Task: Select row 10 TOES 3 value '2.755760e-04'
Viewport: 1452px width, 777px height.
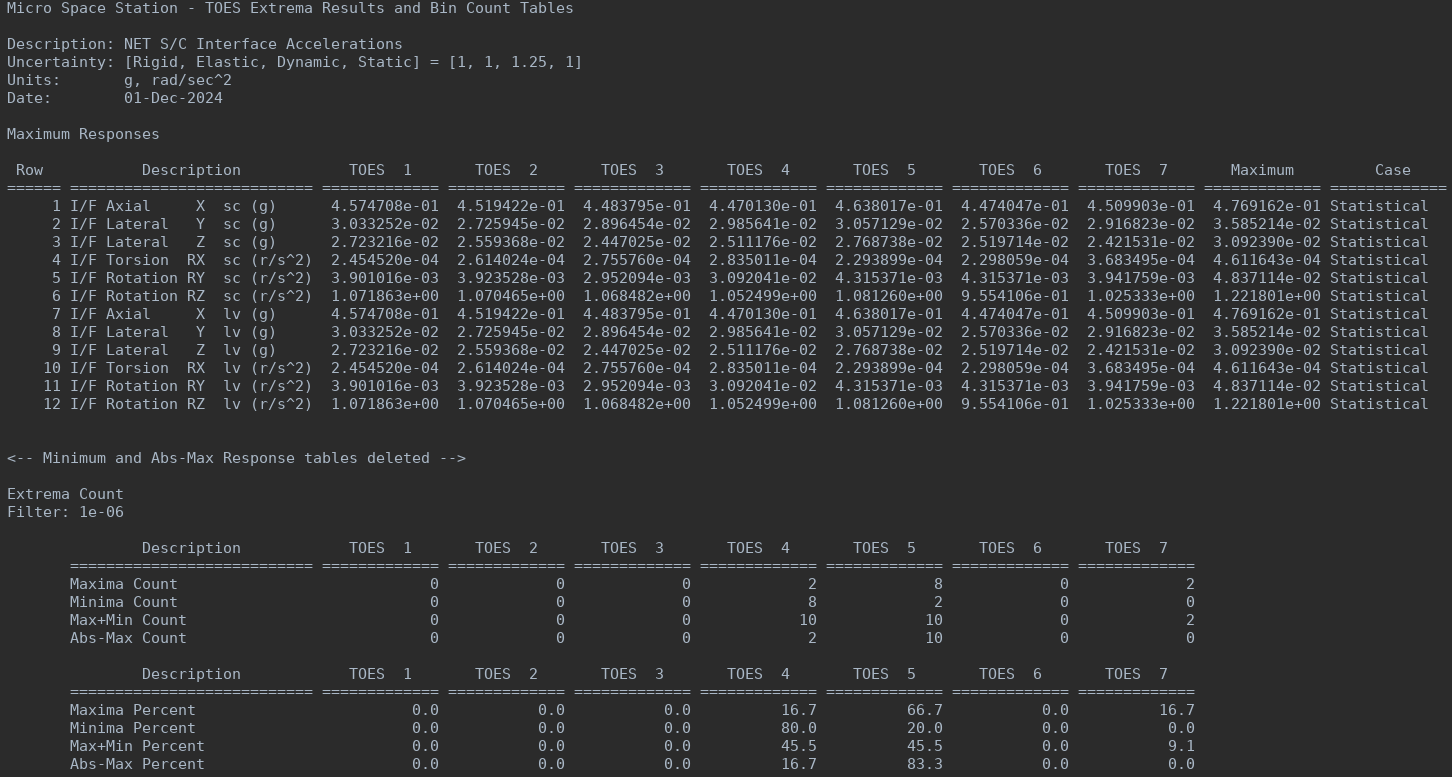Action: click(x=637, y=368)
